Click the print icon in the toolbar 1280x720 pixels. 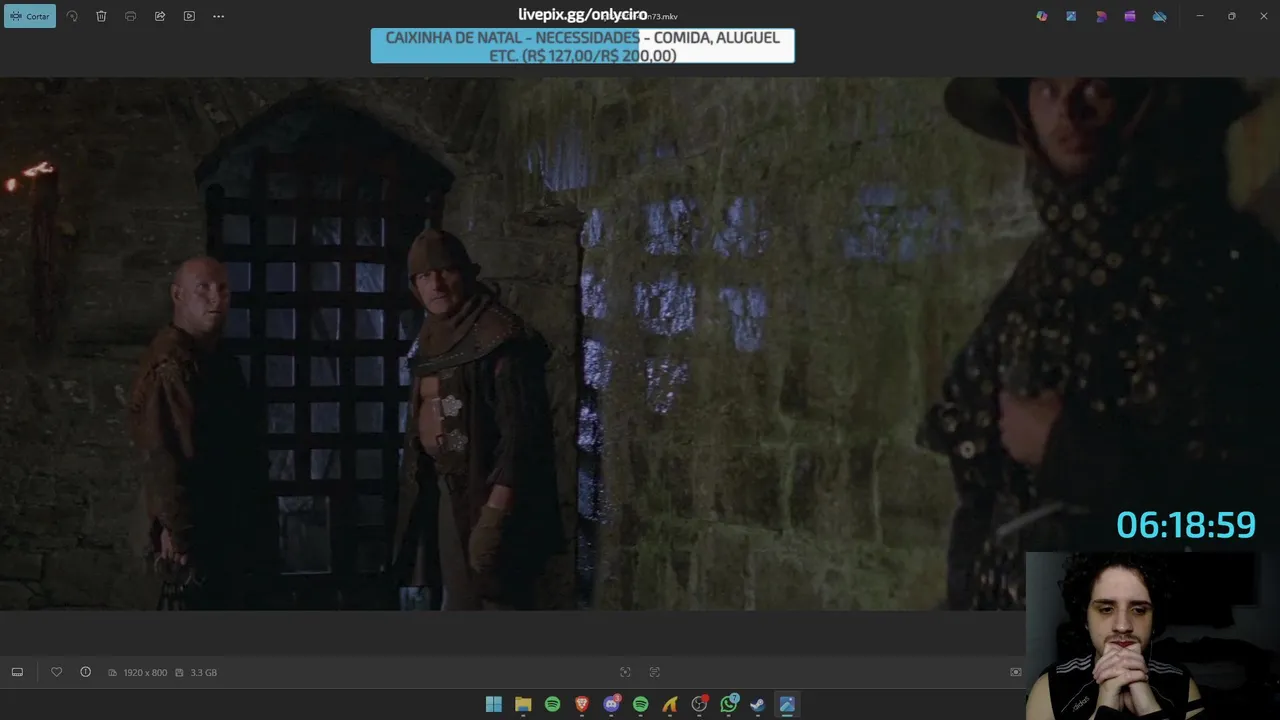[x=130, y=16]
